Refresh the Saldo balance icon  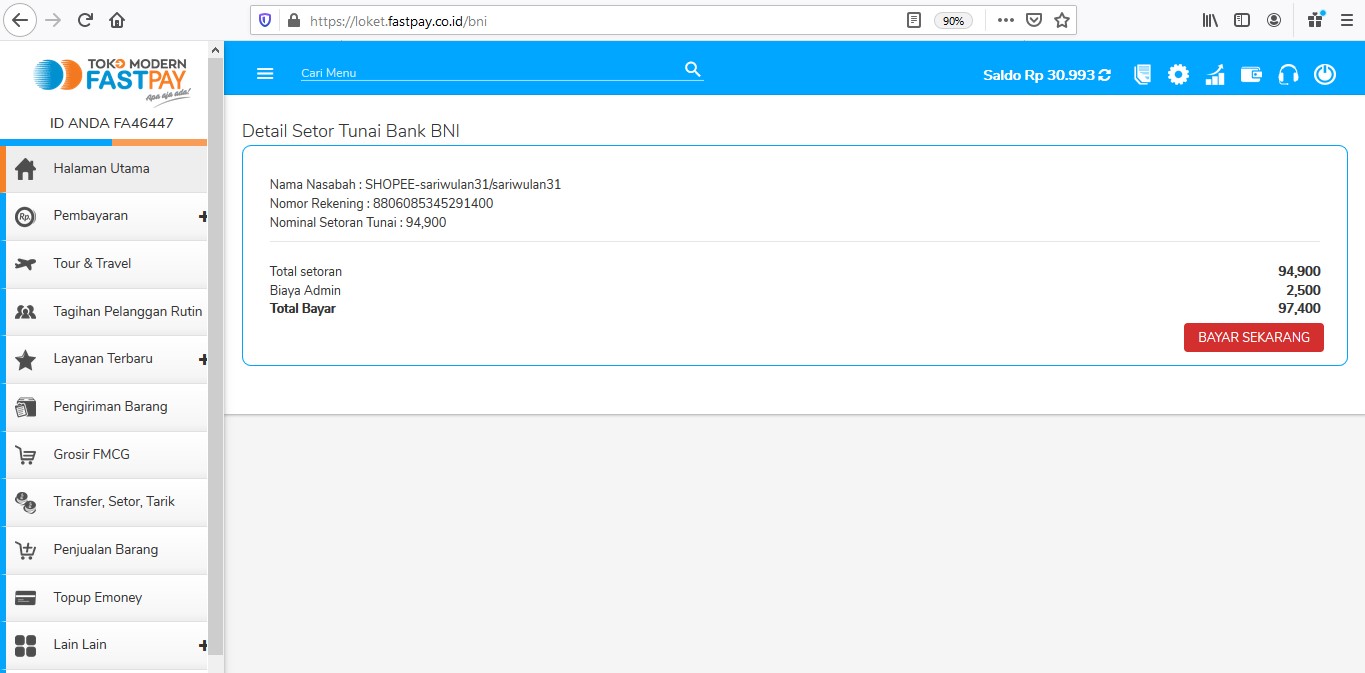coord(1105,75)
